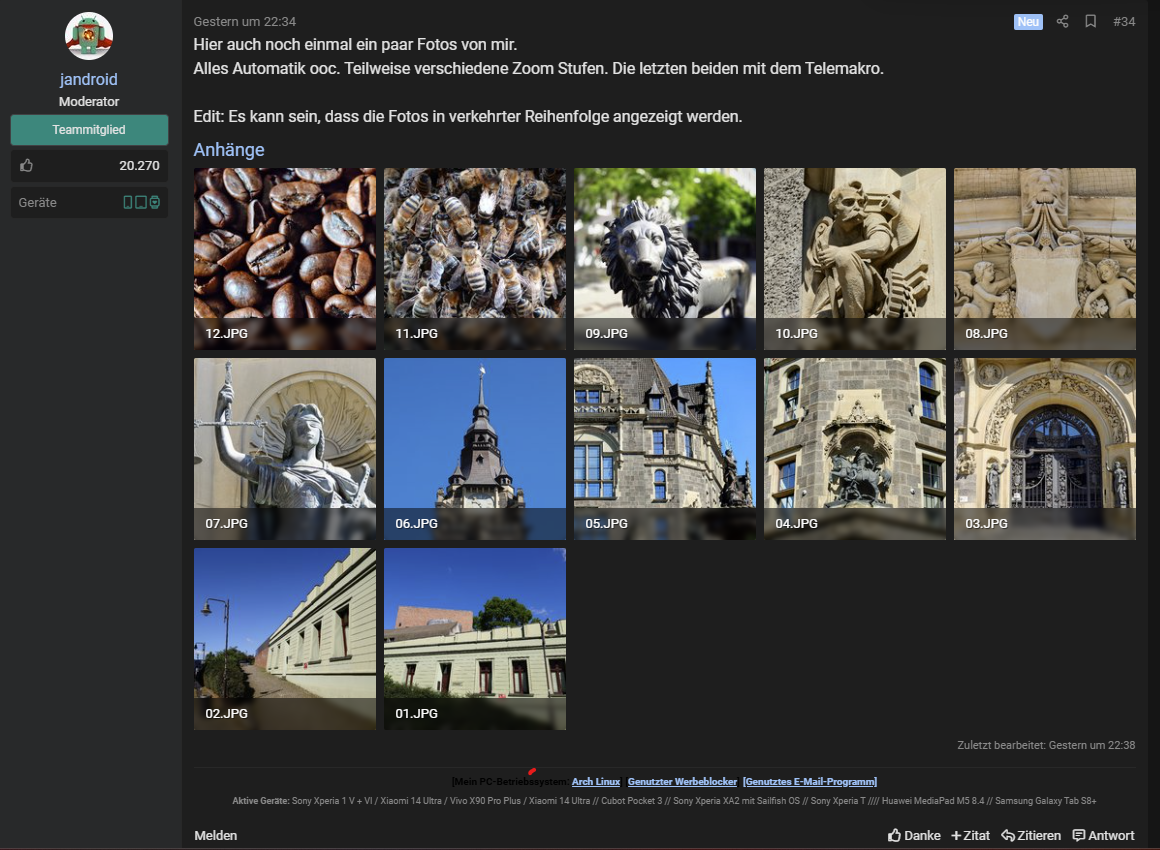Open post number #34 permalink
The image size is (1160, 850).
pyautogui.click(x=1123, y=21)
